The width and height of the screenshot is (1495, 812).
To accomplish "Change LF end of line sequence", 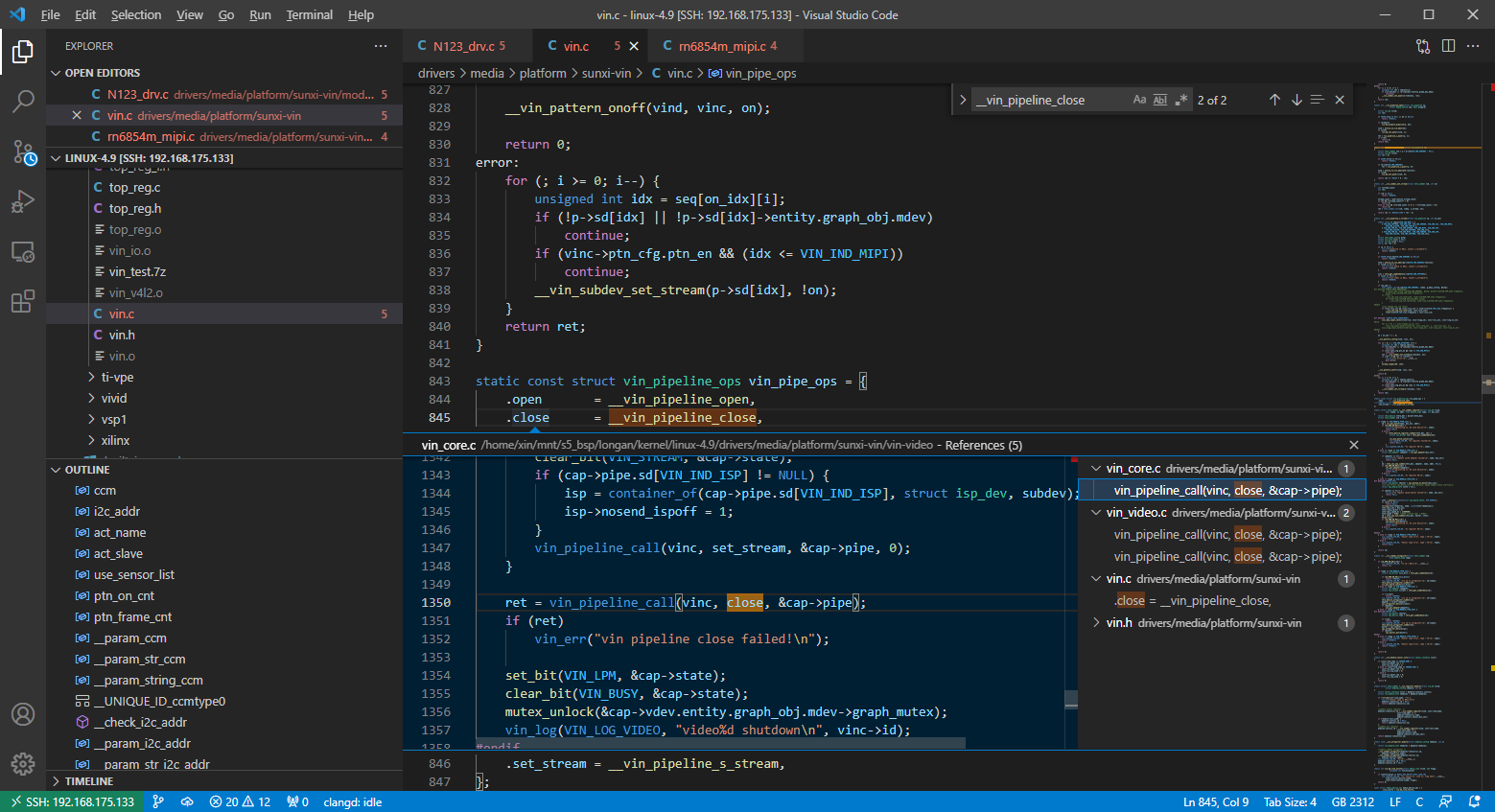I will [1395, 801].
